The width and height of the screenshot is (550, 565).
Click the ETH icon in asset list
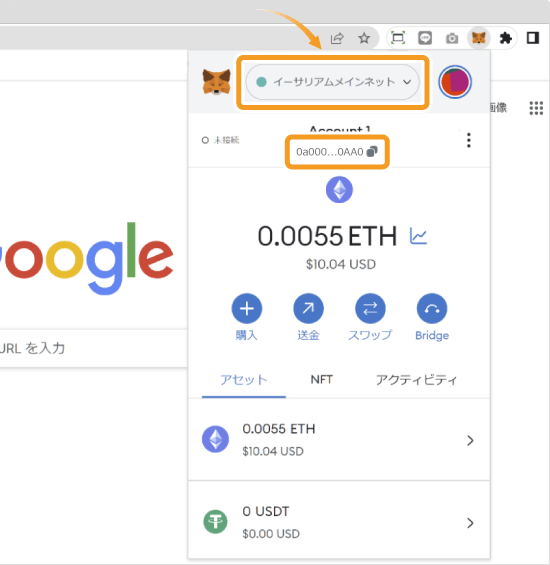coord(215,439)
